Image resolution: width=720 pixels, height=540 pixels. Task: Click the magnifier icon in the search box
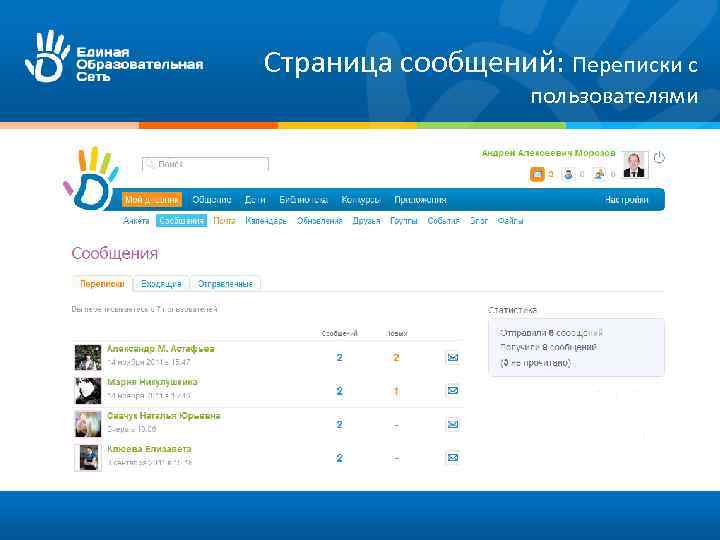[150, 164]
